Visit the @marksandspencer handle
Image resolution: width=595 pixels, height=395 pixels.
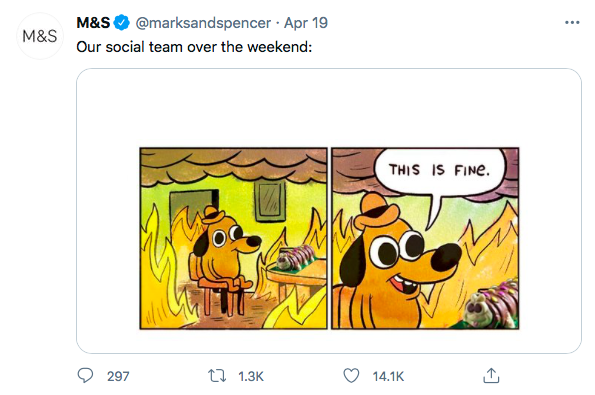pos(203,23)
